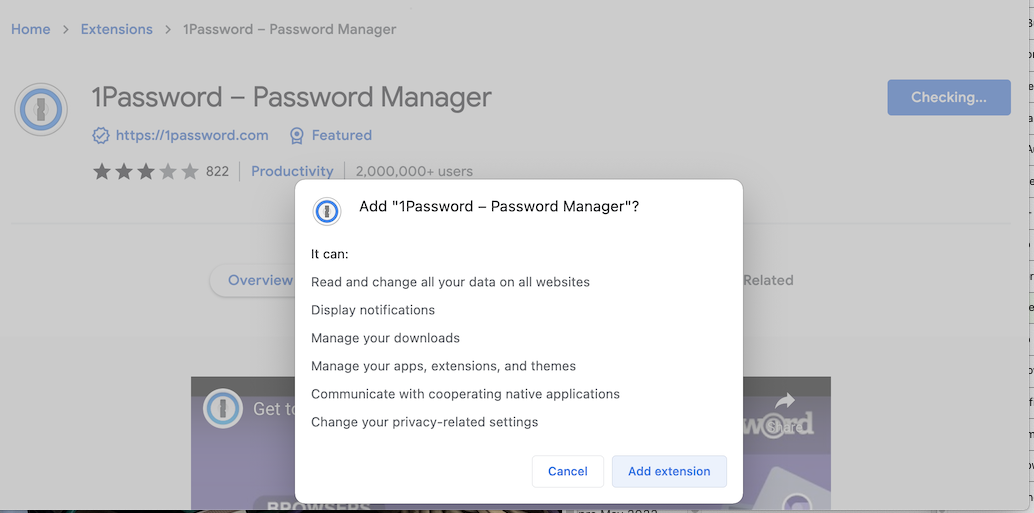Click the 1Password icon in the dialog header
Screen dimensions: 1034x513
(x=327, y=211)
